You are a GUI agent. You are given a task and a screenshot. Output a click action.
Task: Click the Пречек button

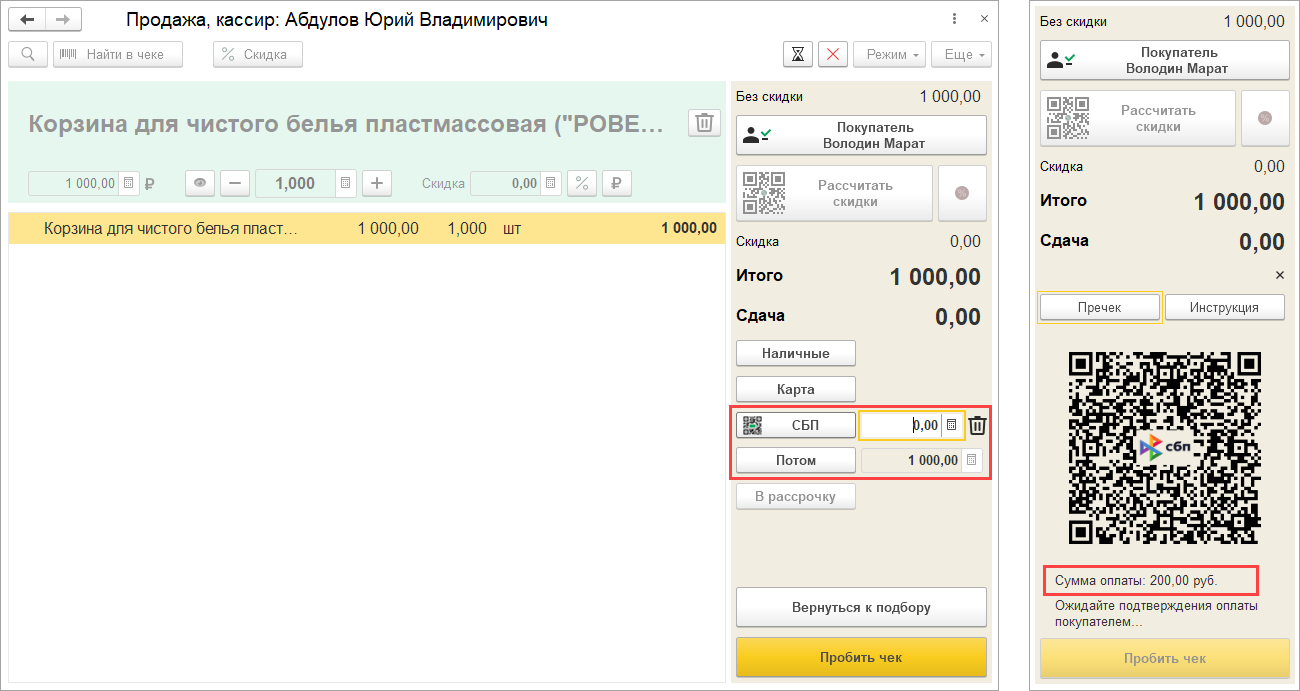click(x=1100, y=307)
